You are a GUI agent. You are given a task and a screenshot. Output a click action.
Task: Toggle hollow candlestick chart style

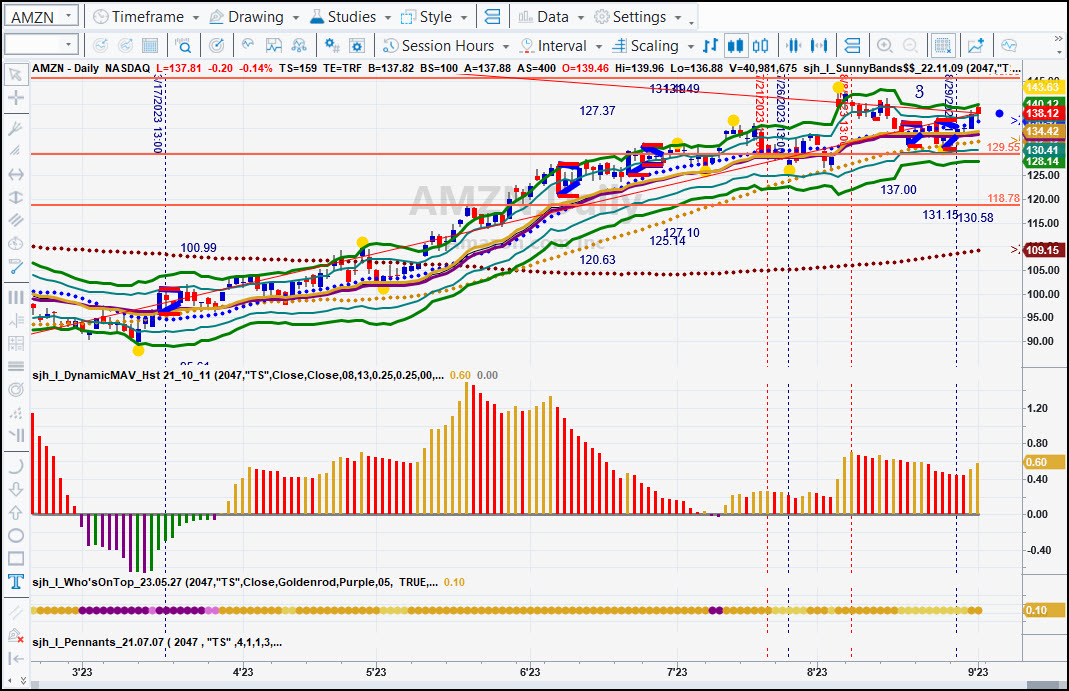761,46
